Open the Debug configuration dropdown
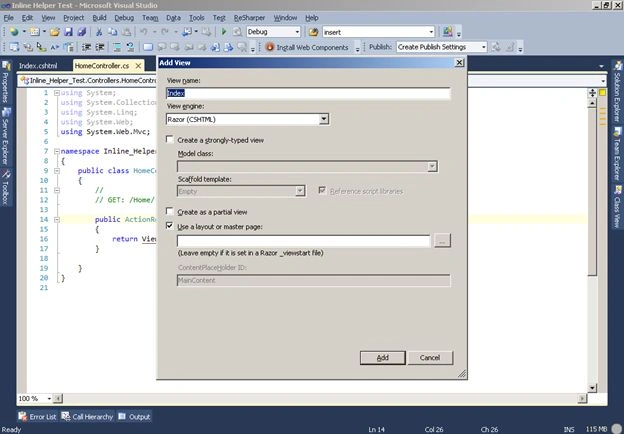The width and height of the screenshot is (624, 434). [x=297, y=32]
